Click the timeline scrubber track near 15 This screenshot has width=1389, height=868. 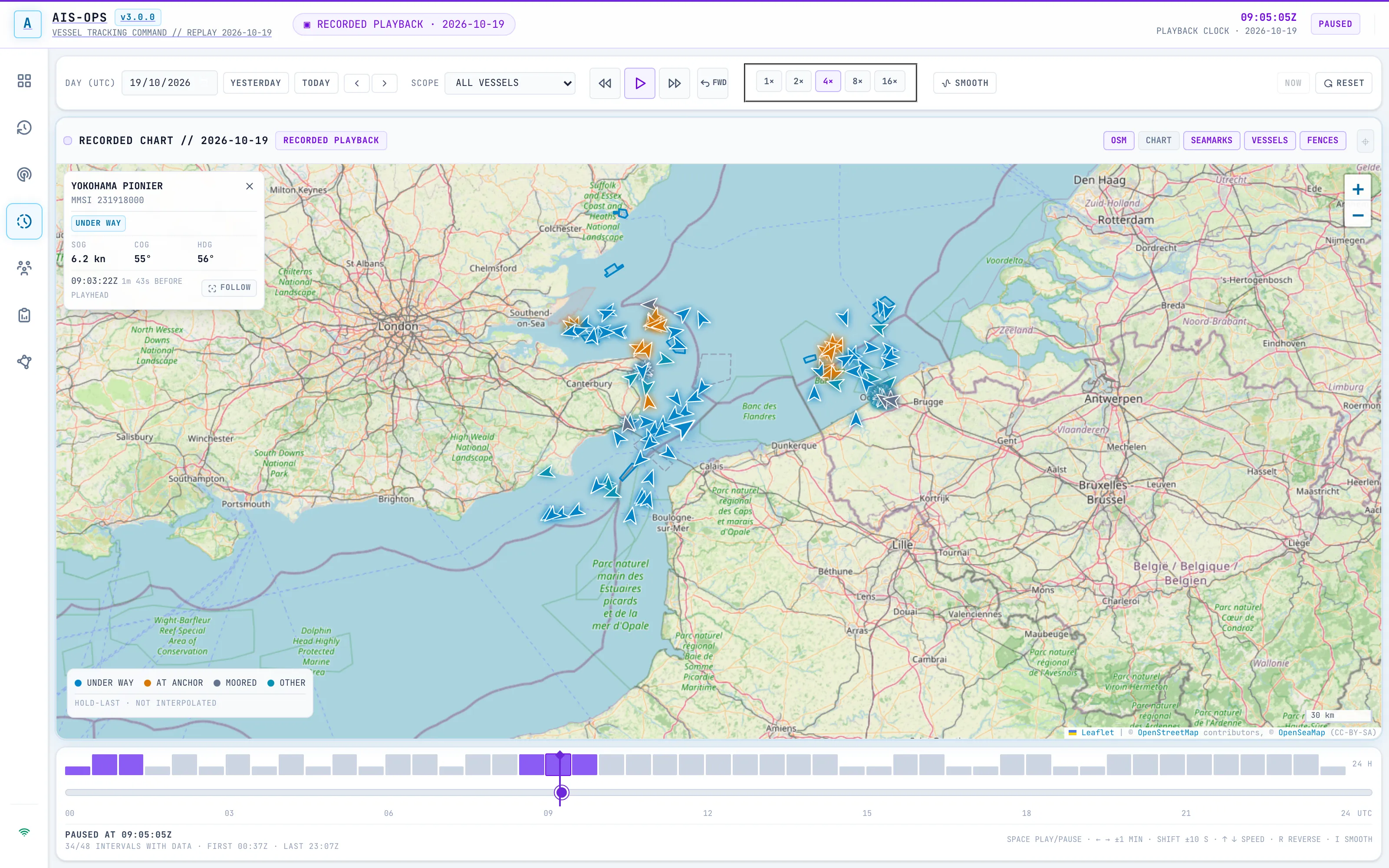click(867, 793)
